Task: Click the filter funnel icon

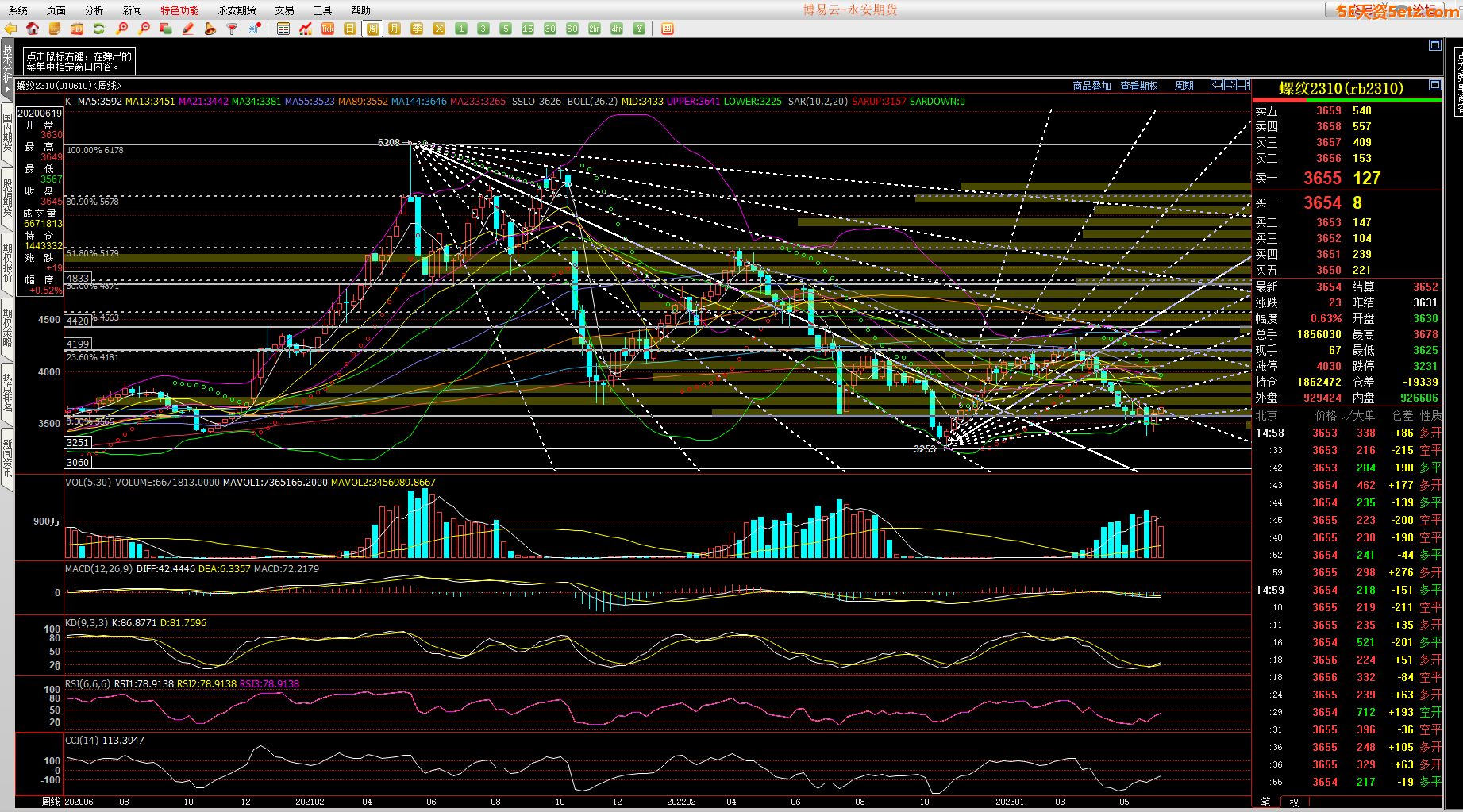Action: [x=232, y=29]
